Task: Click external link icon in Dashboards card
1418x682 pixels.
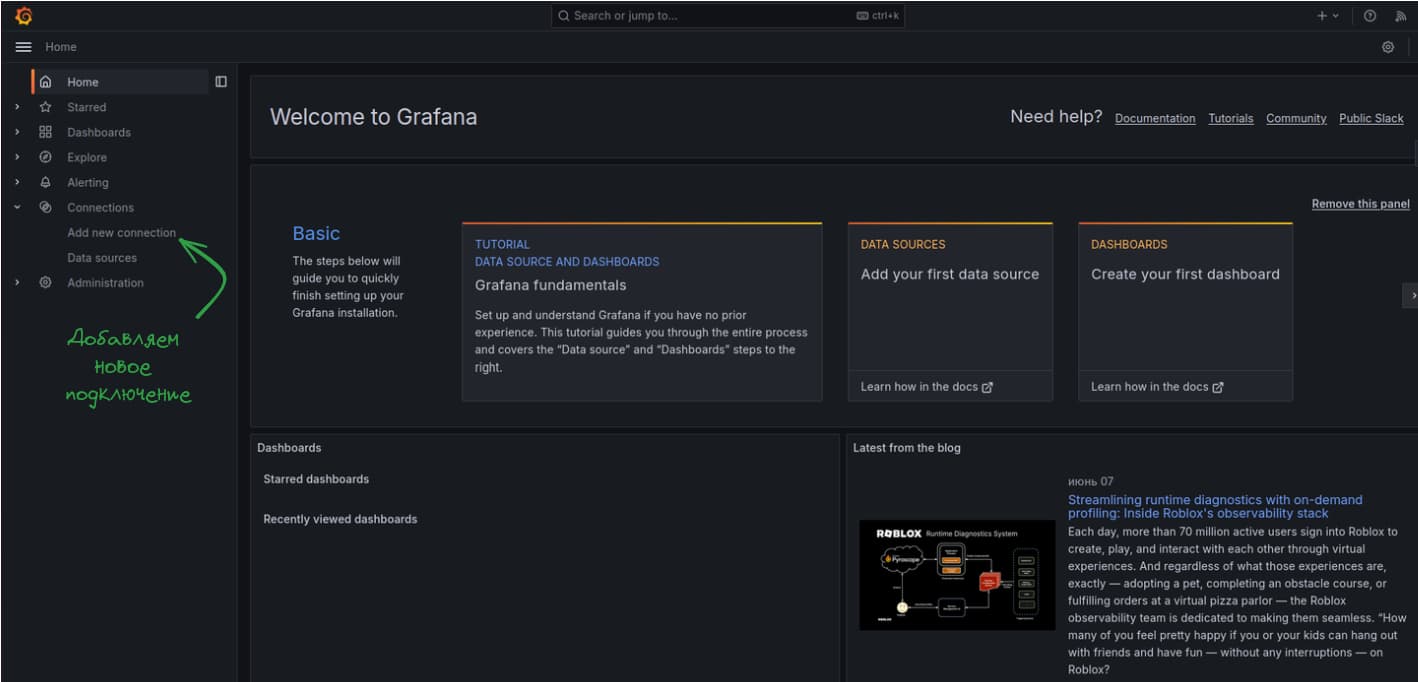Action: click(1218, 387)
